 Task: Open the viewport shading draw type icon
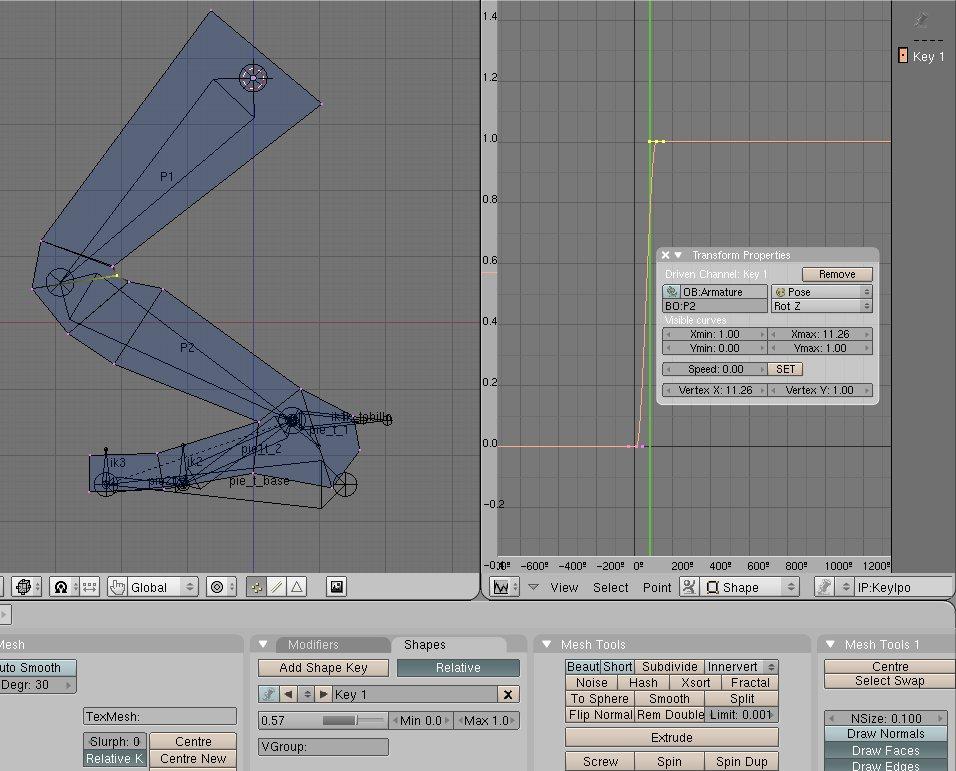[x=26, y=587]
